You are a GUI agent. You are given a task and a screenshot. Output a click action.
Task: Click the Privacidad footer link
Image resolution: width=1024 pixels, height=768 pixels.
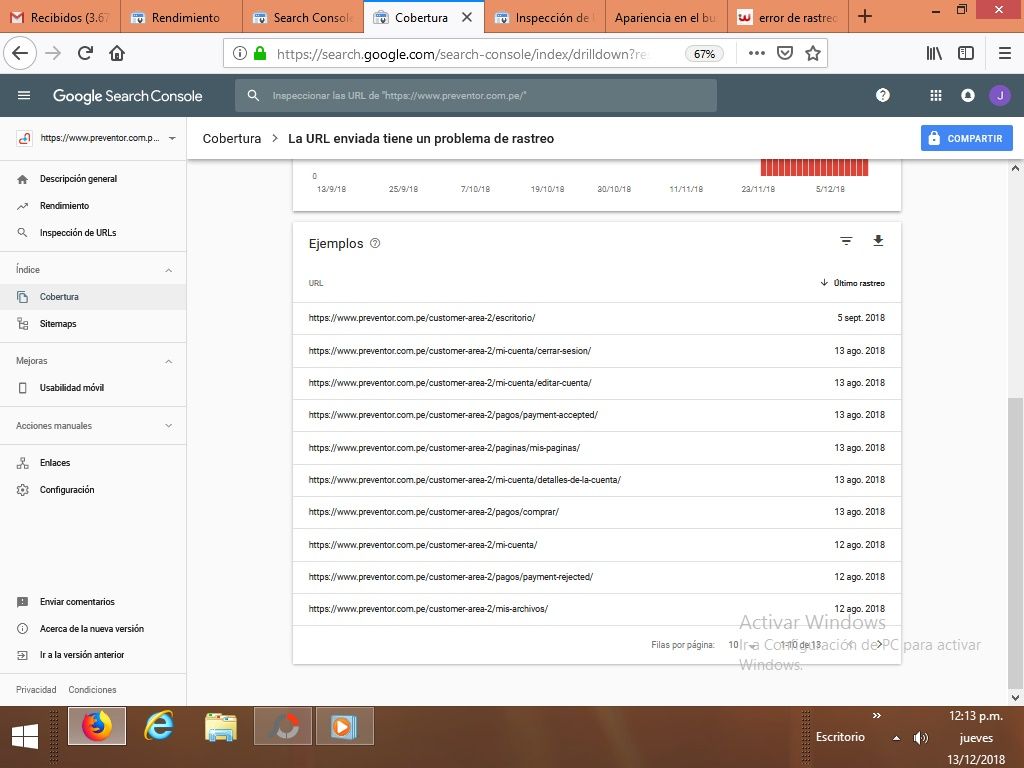tap(36, 690)
